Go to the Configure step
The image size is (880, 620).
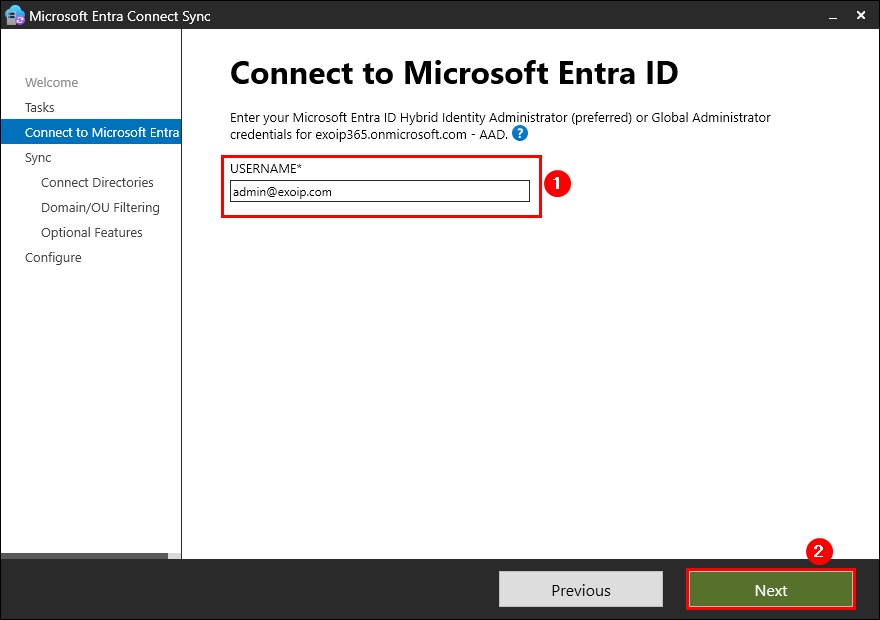53,258
